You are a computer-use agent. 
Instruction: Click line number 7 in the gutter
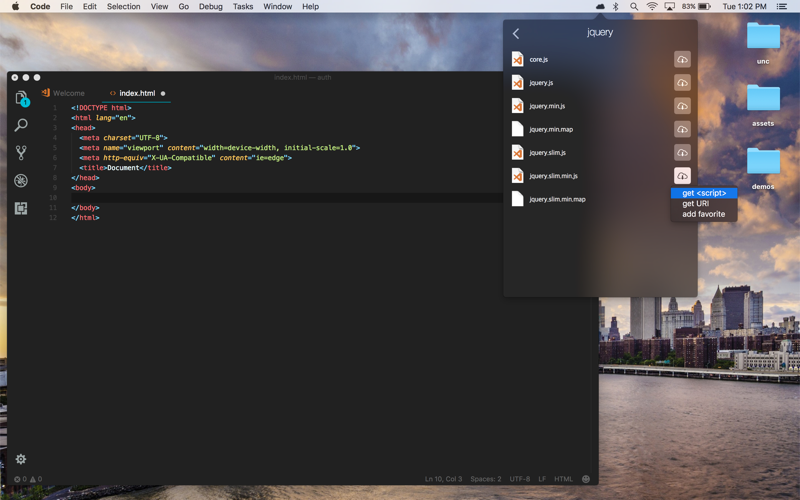(x=55, y=168)
